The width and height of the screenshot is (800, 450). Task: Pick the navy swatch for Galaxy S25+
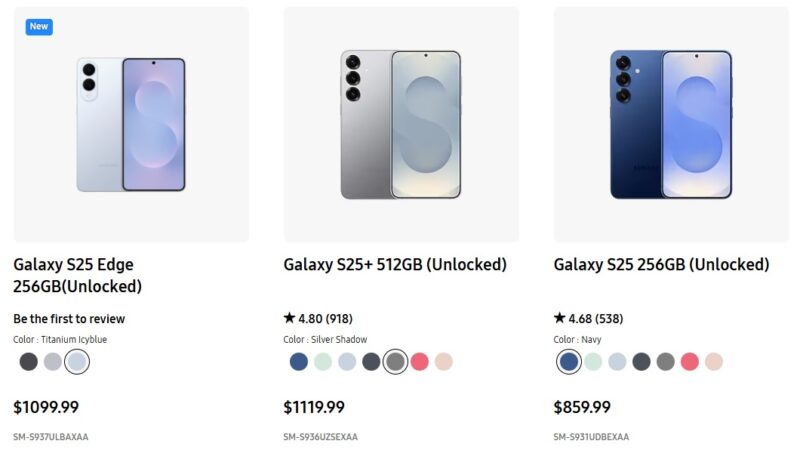tap(298, 362)
